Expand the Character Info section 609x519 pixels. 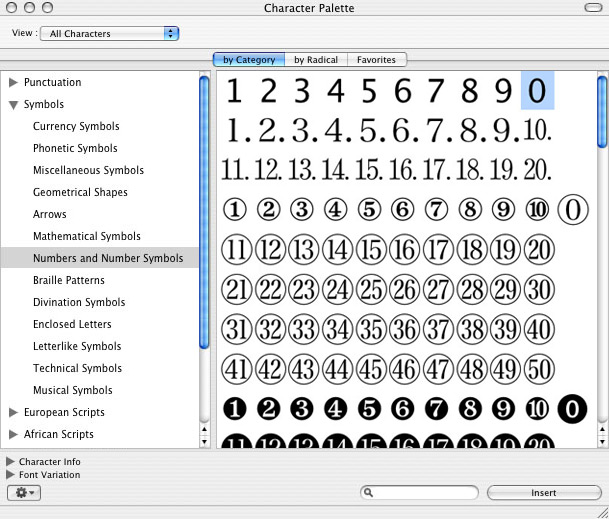coord(10,462)
